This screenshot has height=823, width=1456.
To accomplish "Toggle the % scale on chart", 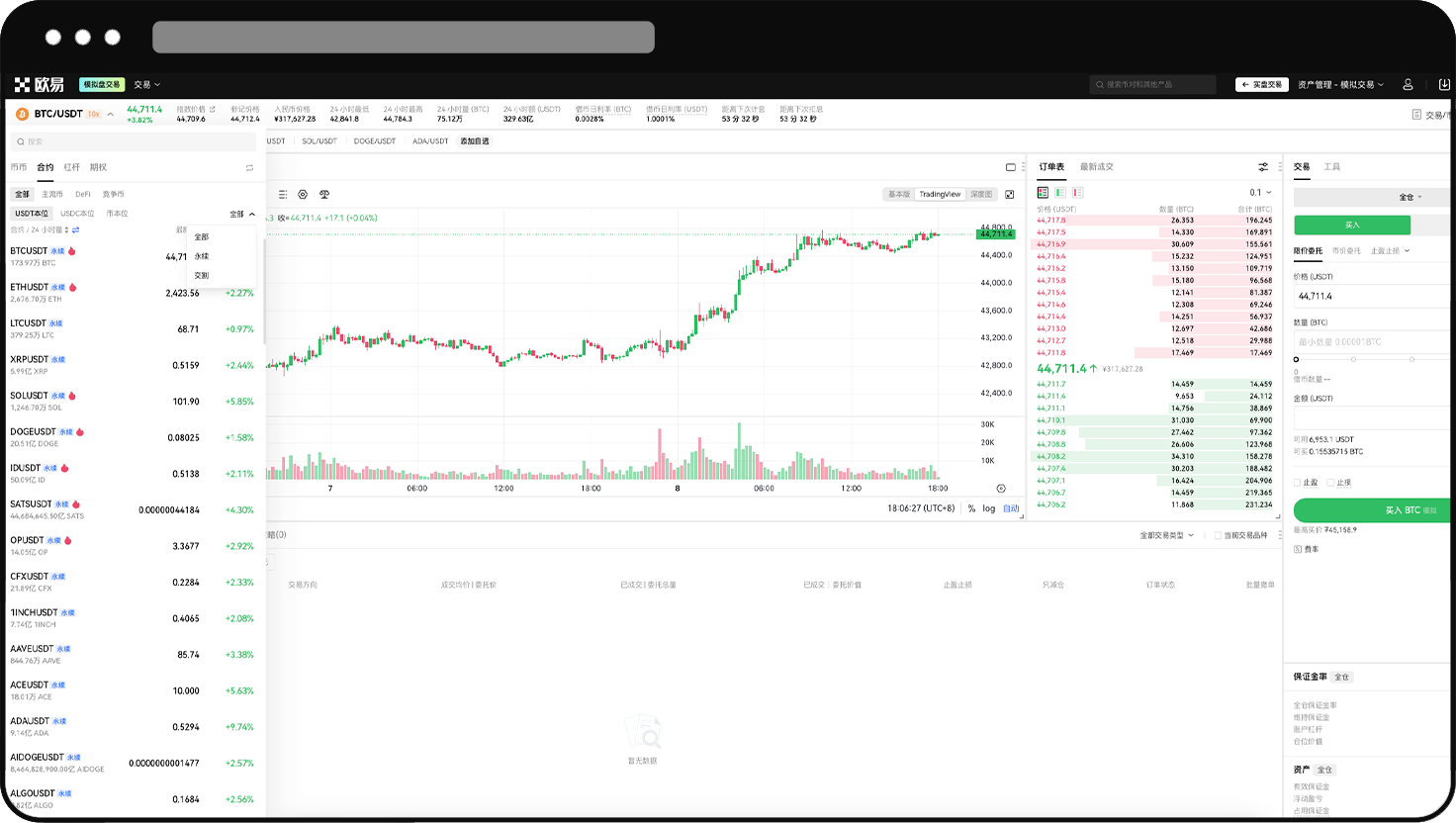I will pyautogui.click(x=971, y=508).
